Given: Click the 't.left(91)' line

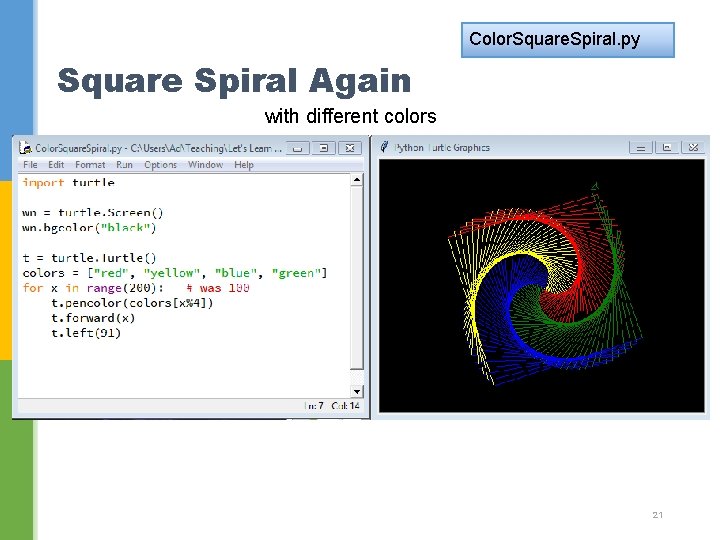Looking at the screenshot, I should click(x=86, y=333).
